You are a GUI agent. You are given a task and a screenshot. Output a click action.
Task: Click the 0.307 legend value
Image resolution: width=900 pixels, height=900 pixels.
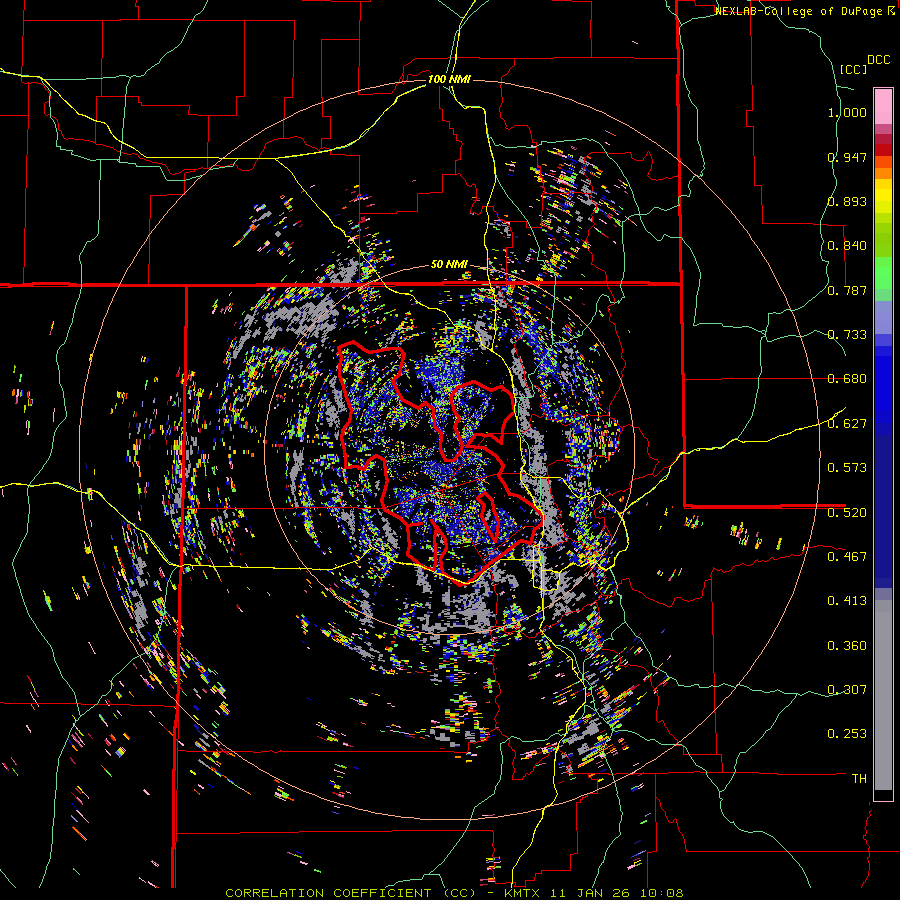[847, 689]
